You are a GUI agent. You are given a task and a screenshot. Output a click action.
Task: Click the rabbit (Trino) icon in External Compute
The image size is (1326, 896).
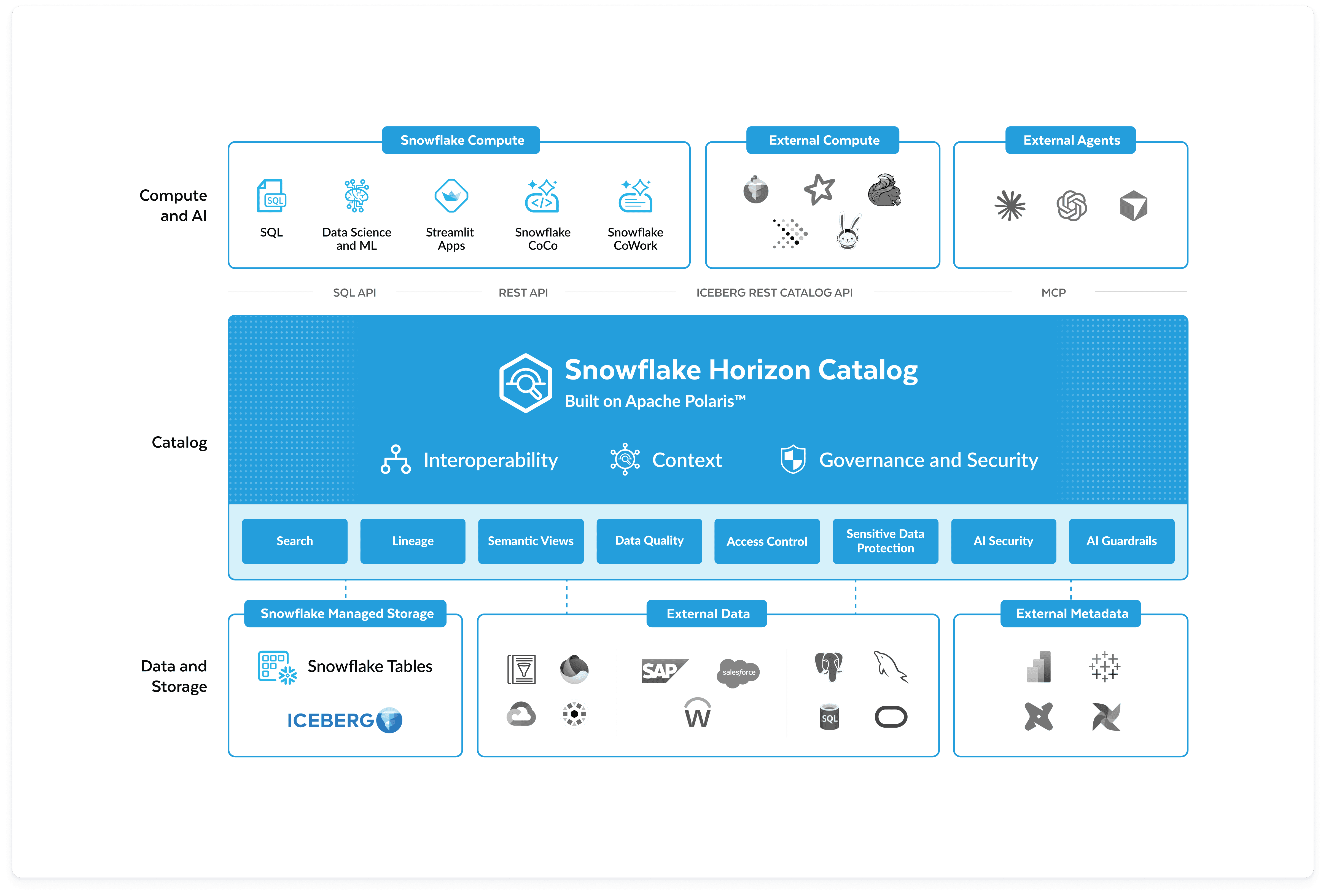(x=848, y=232)
